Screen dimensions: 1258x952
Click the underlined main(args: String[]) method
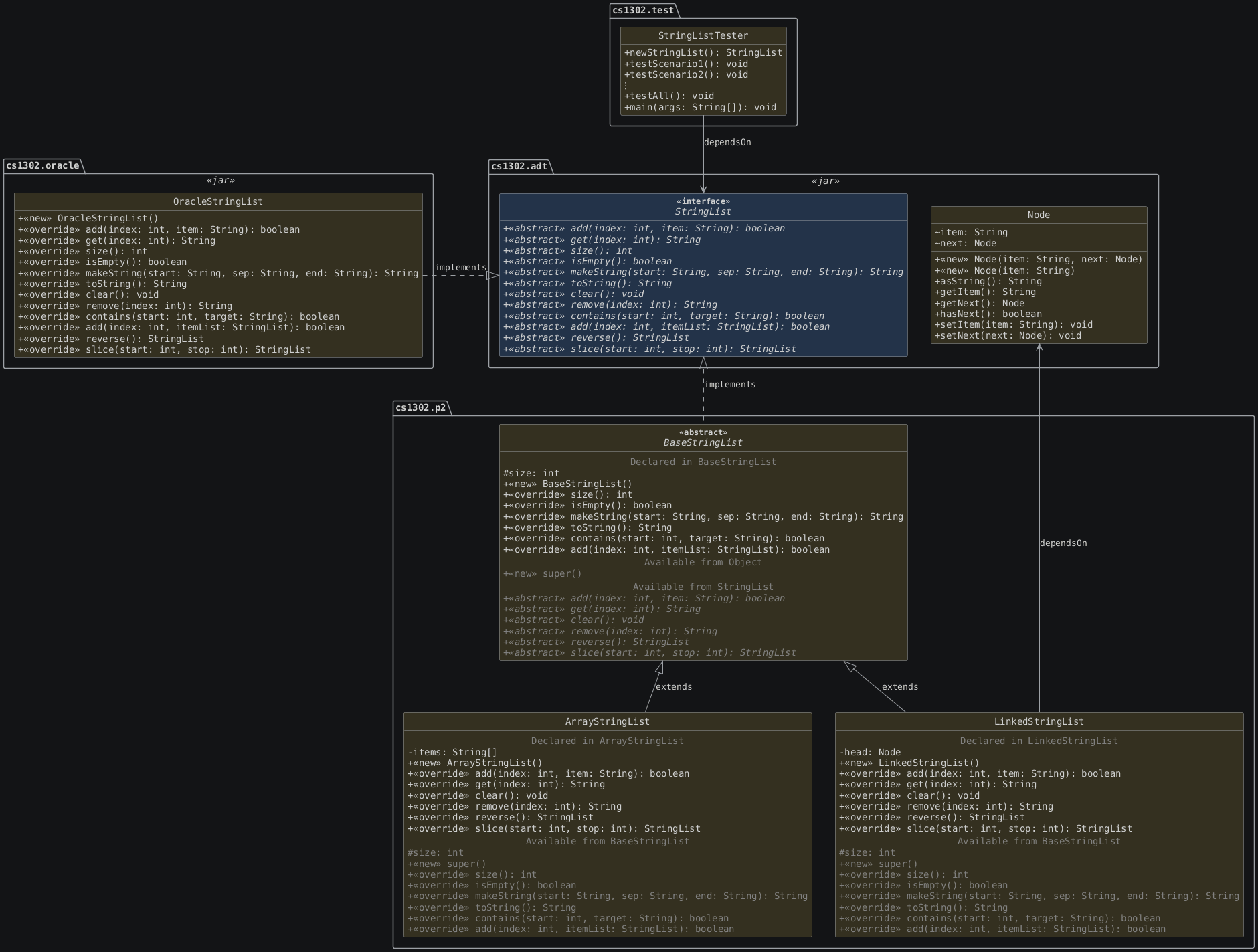coord(700,108)
